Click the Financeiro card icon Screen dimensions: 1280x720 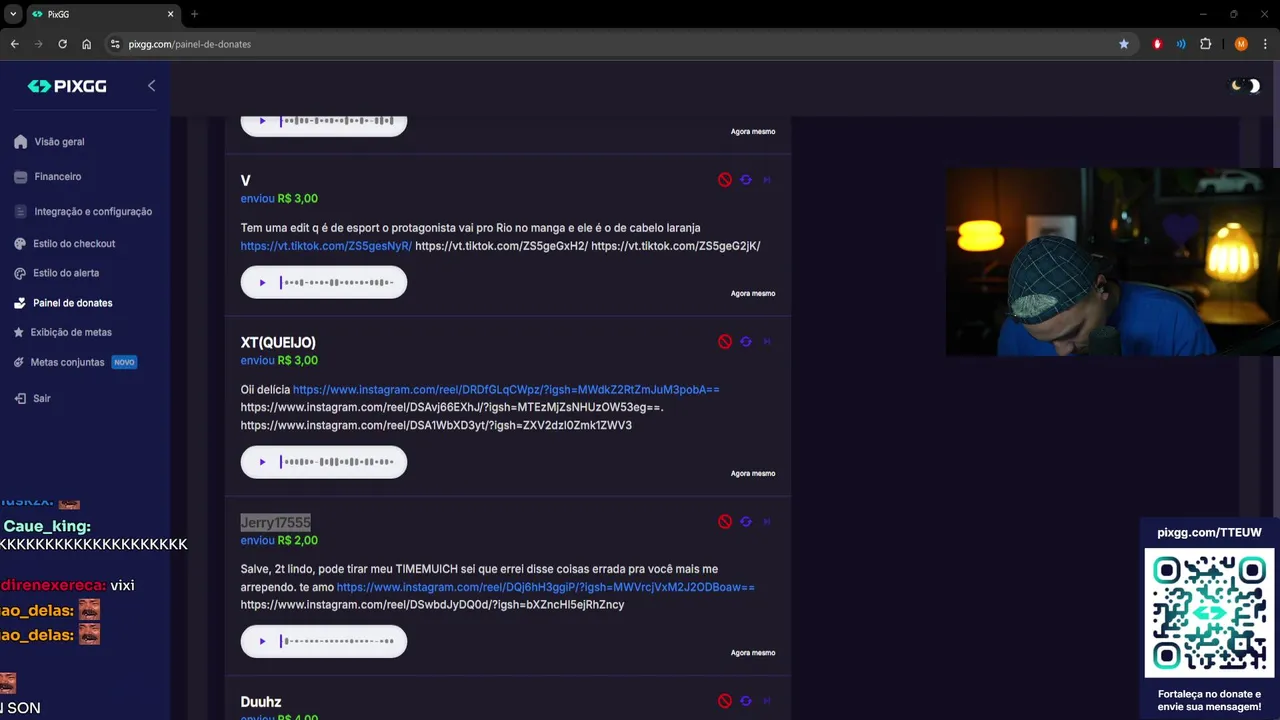pos(20,177)
